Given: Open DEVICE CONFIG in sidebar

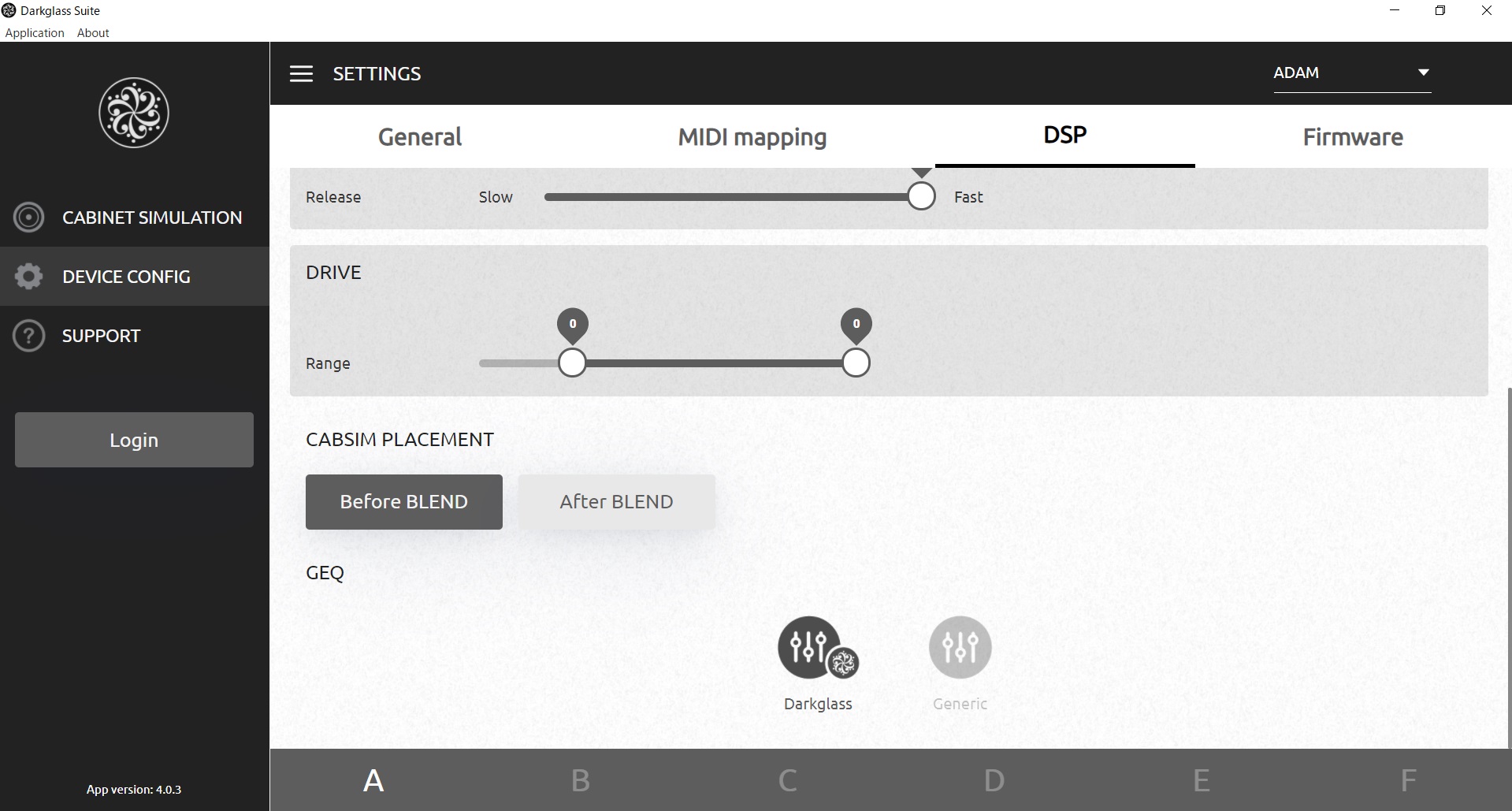Looking at the screenshot, I should point(135,277).
